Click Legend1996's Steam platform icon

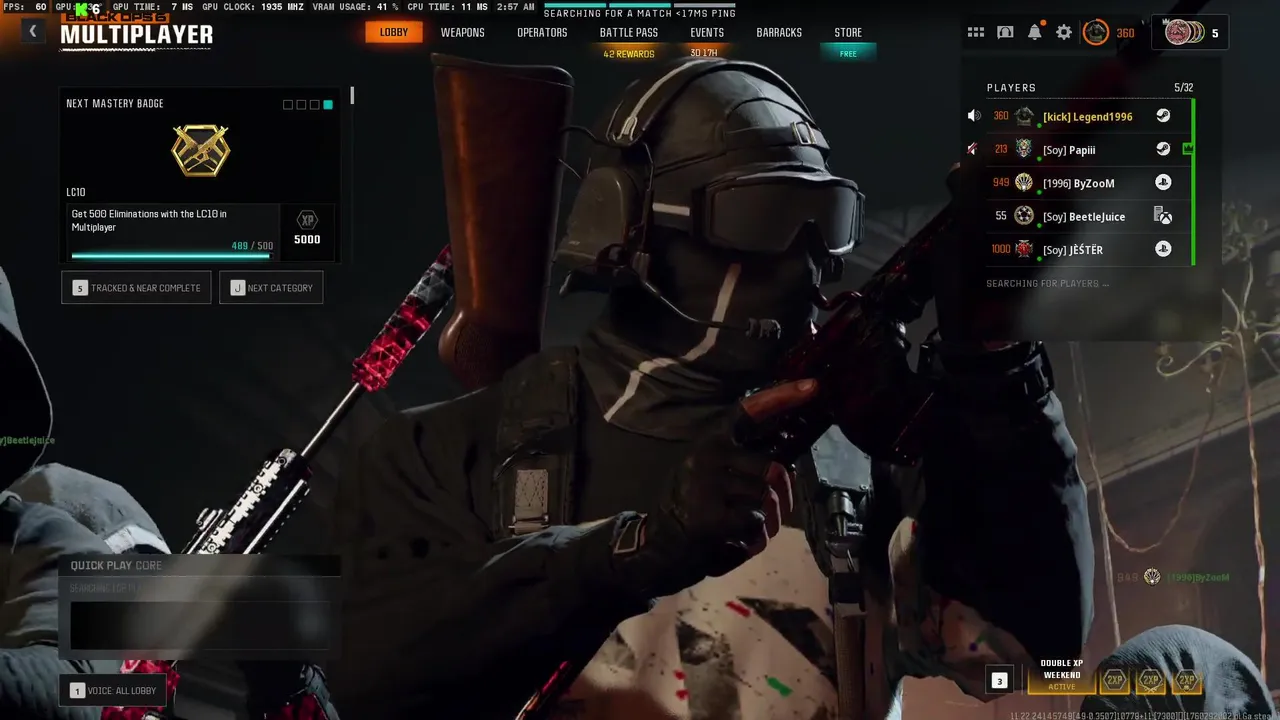pyautogui.click(x=1163, y=116)
